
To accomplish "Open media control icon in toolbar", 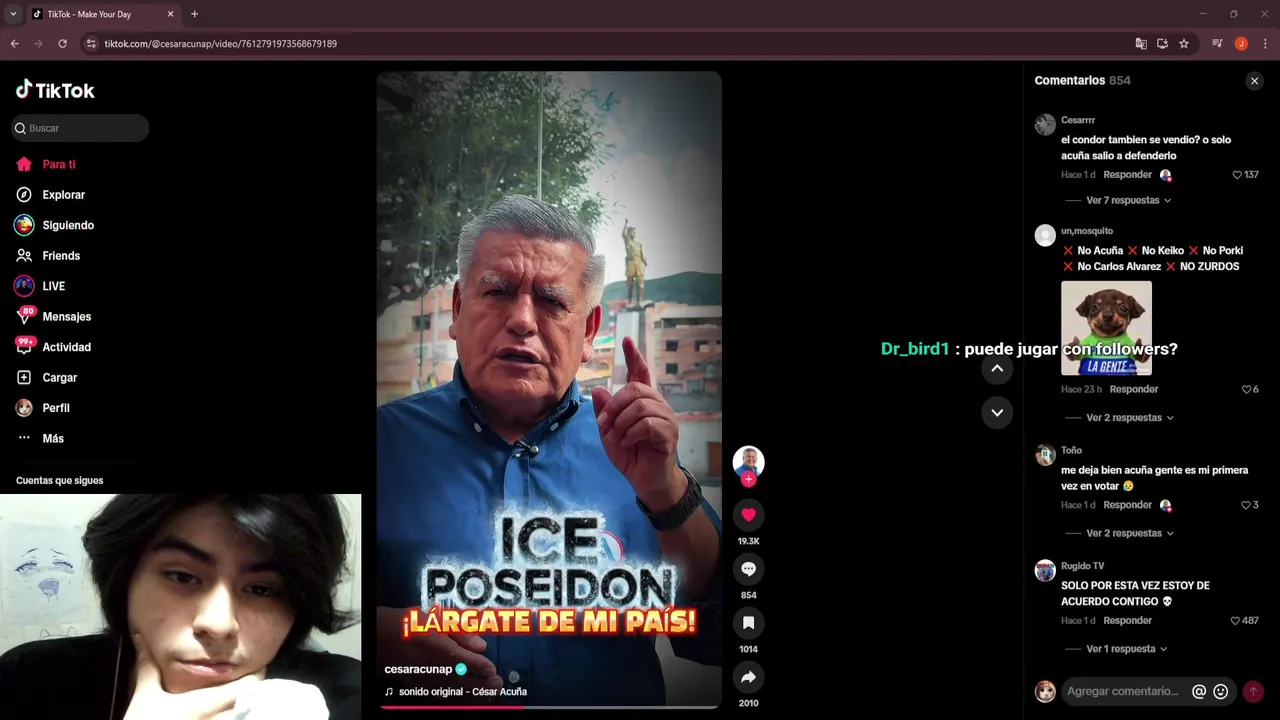I will pos(1217,44).
